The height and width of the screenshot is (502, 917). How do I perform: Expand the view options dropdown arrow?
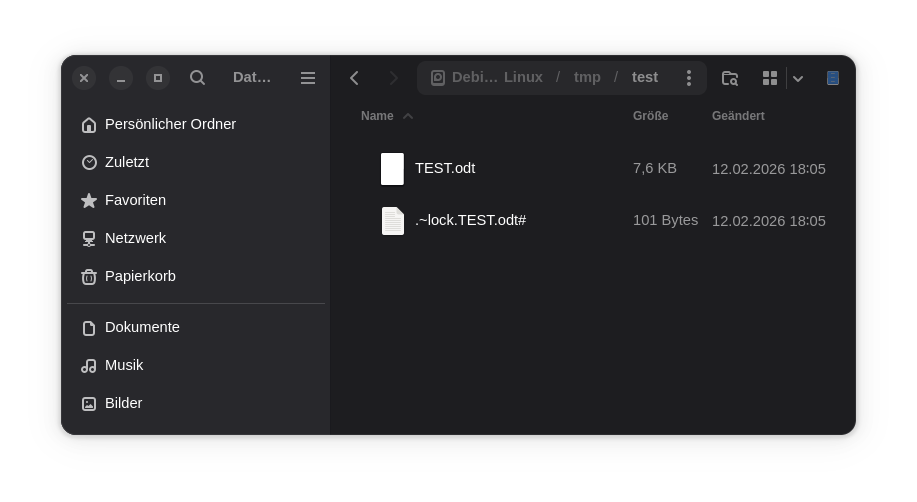798,79
